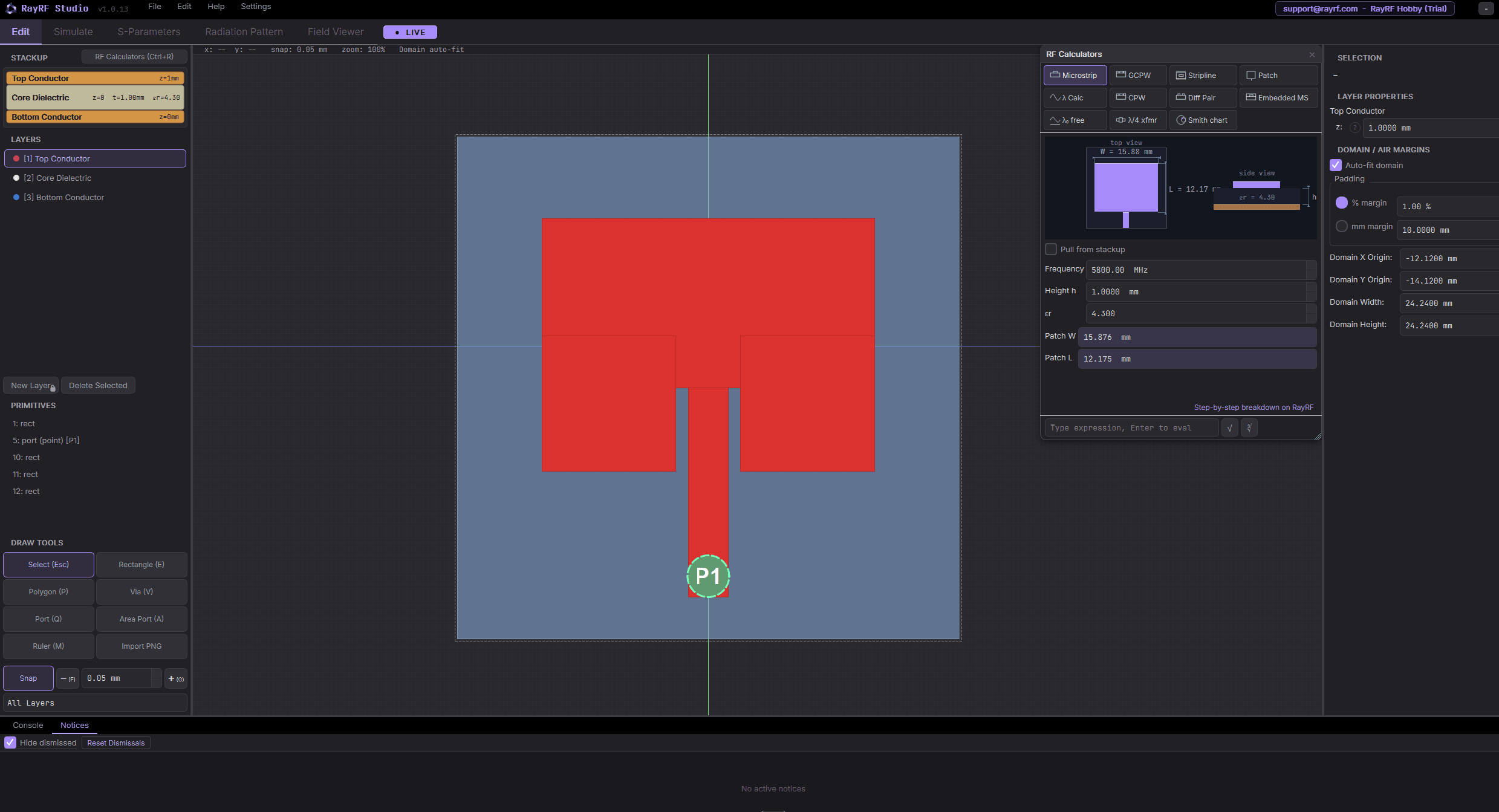This screenshot has height=812, width=1499.
Task: Click the Delete Selected button
Action: click(x=98, y=385)
